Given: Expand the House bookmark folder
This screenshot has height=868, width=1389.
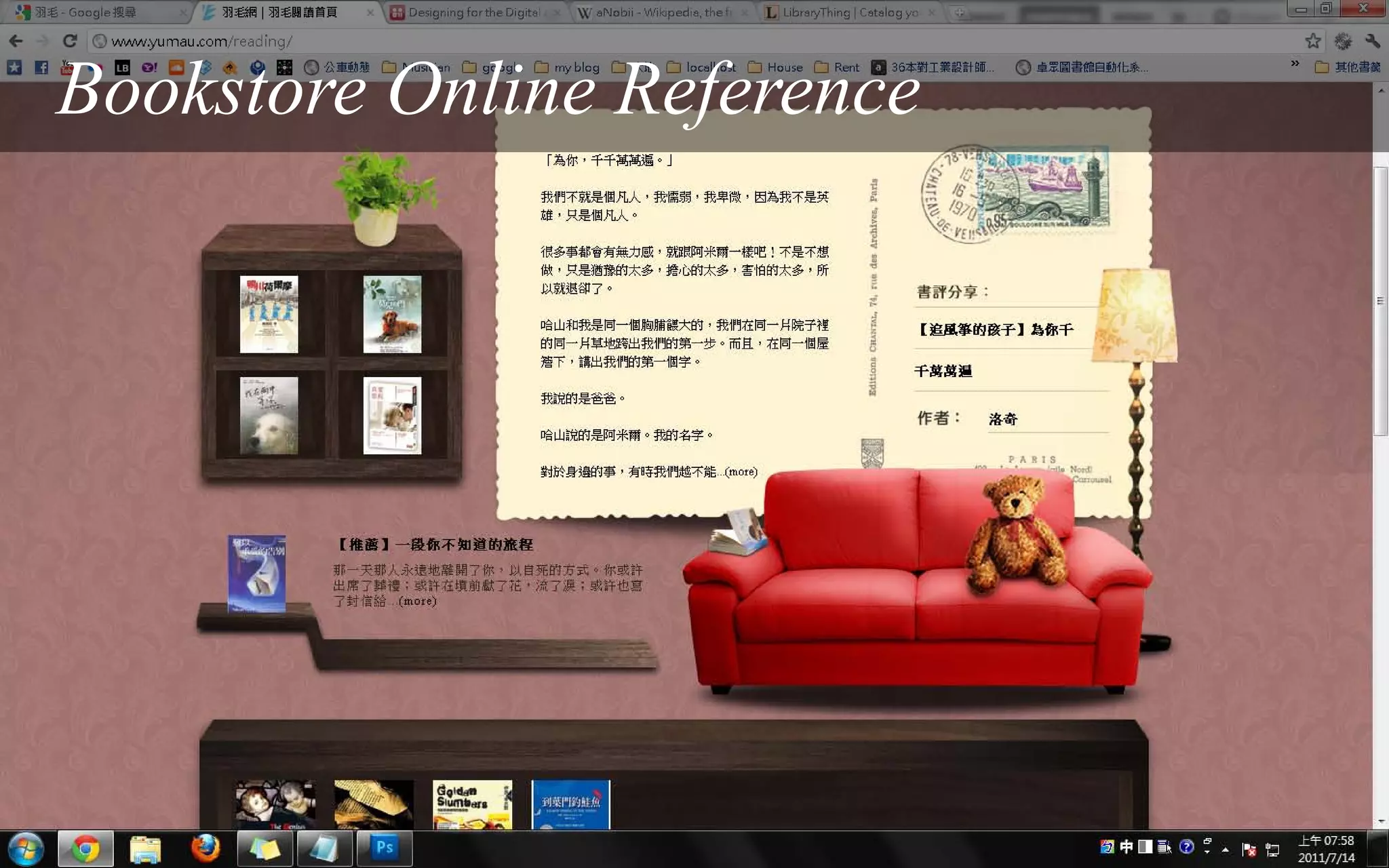Looking at the screenshot, I should (775, 67).
